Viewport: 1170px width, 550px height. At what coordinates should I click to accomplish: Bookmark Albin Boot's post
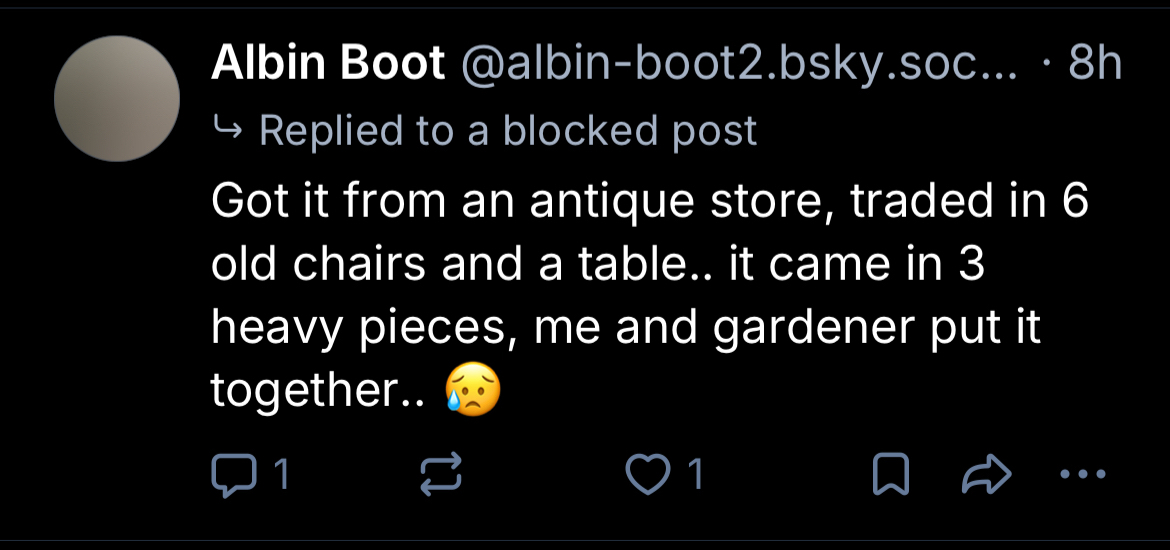click(x=889, y=475)
